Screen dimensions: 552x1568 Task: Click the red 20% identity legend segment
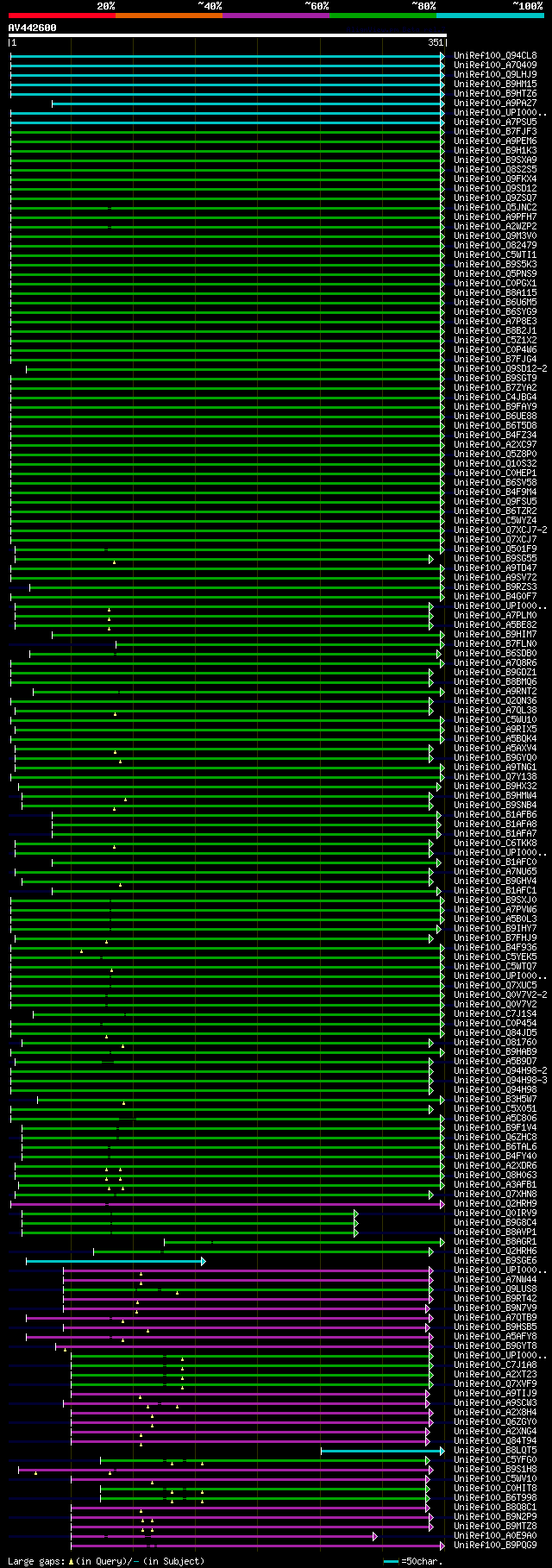(x=62, y=16)
